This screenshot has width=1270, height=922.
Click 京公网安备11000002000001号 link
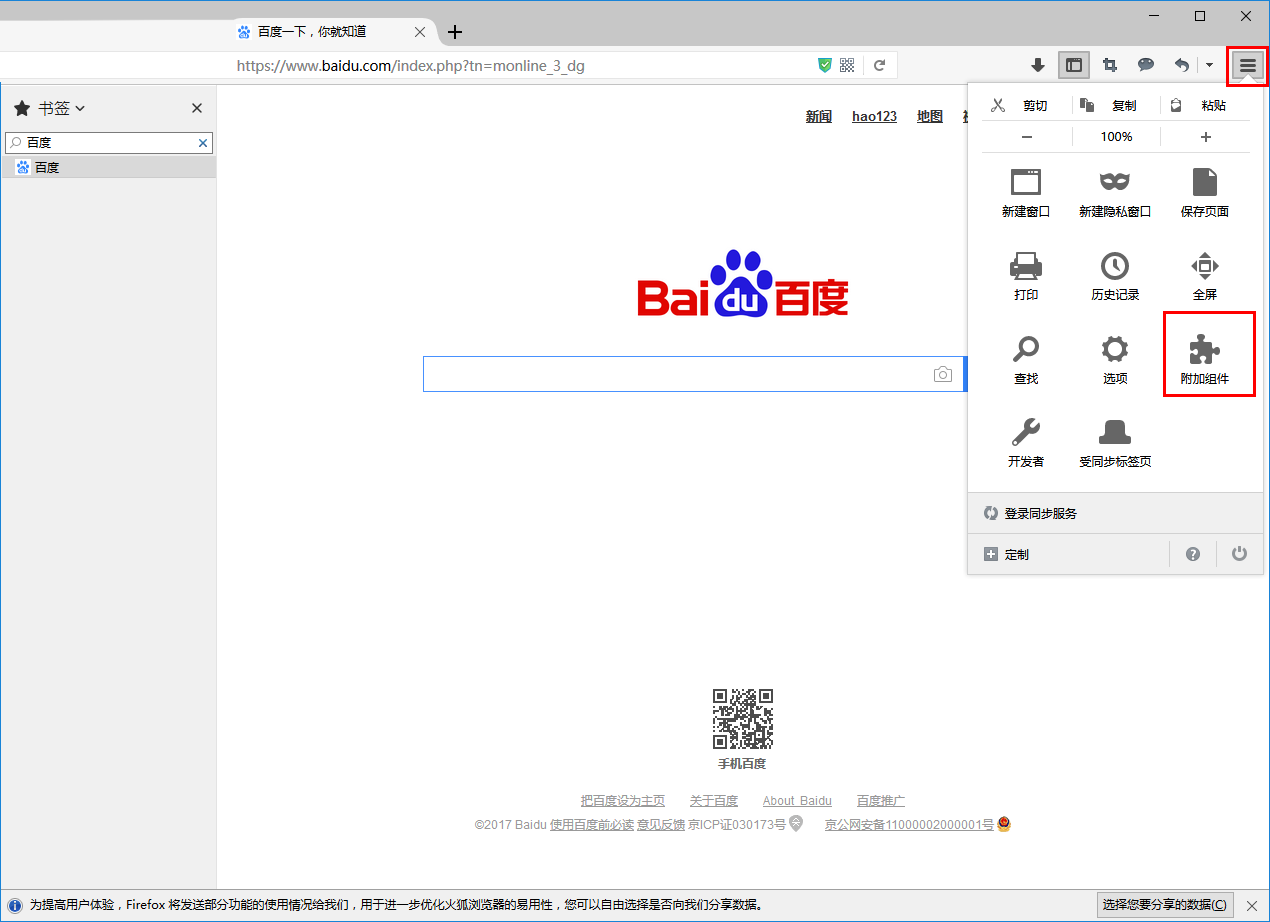pos(909,825)
